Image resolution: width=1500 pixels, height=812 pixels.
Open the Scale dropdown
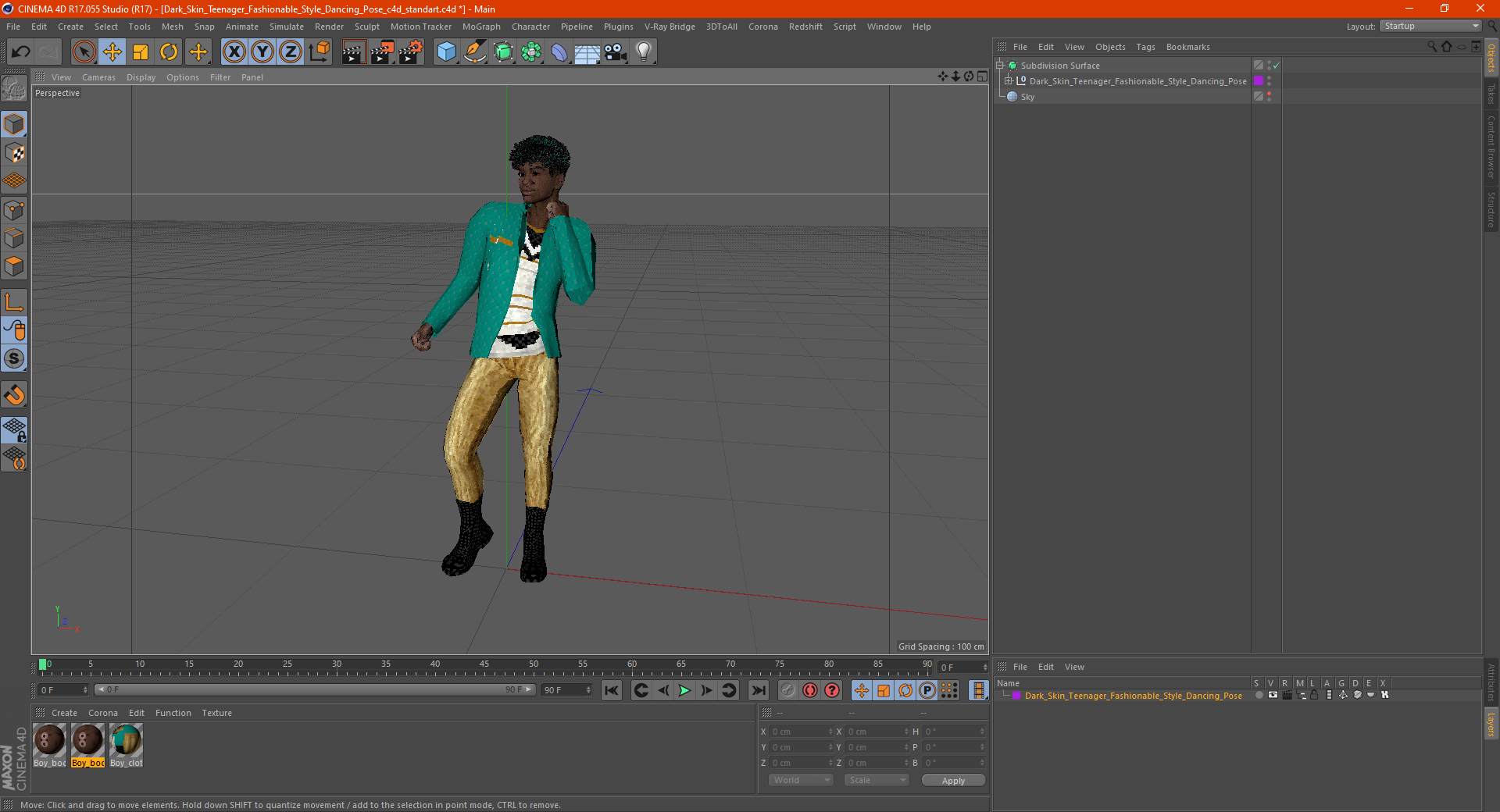pos(877,780)
